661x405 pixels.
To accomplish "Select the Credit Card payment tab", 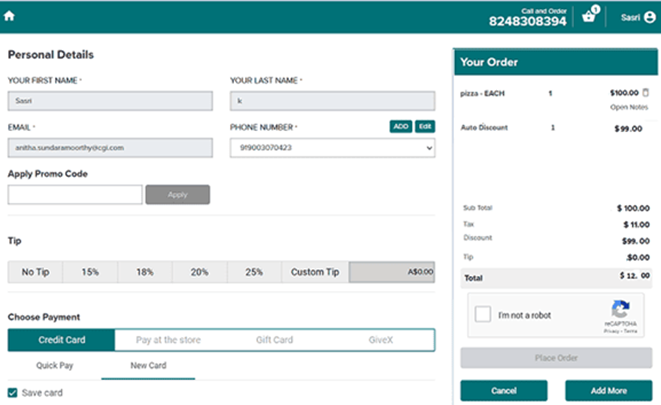I will click(x=62, y=340).
